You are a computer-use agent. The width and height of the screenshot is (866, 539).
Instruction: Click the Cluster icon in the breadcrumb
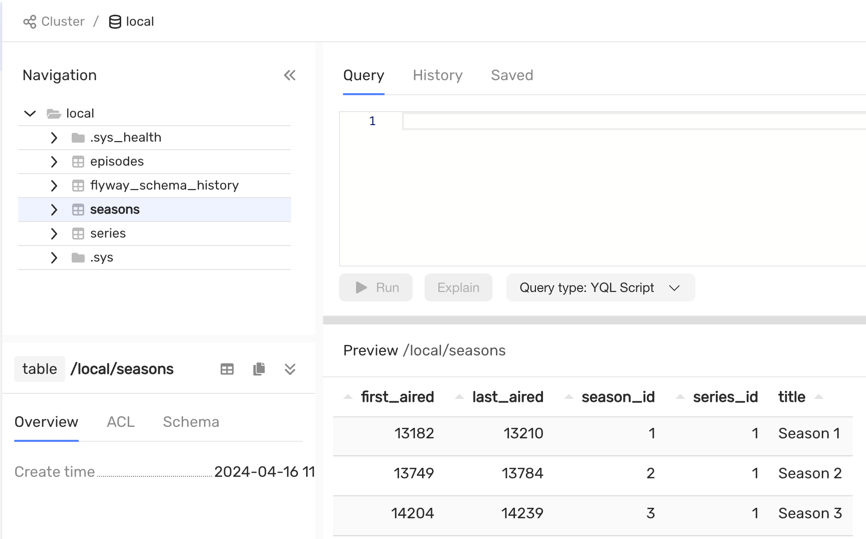point(30,21)
